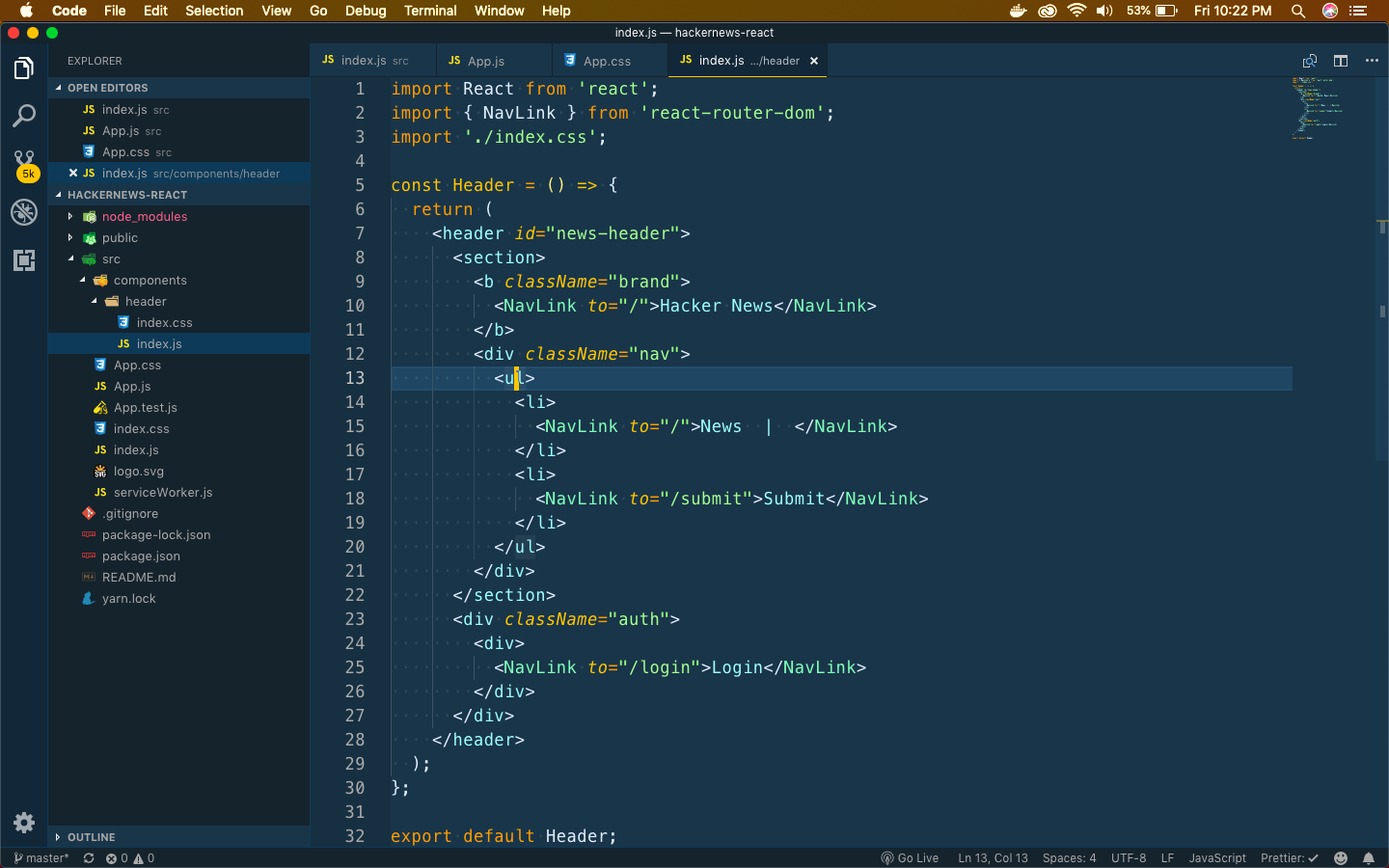The image size is (1389, 868).
Task: Click the synchronize changes icon in status bar
Action: click(x=89, y=858)
